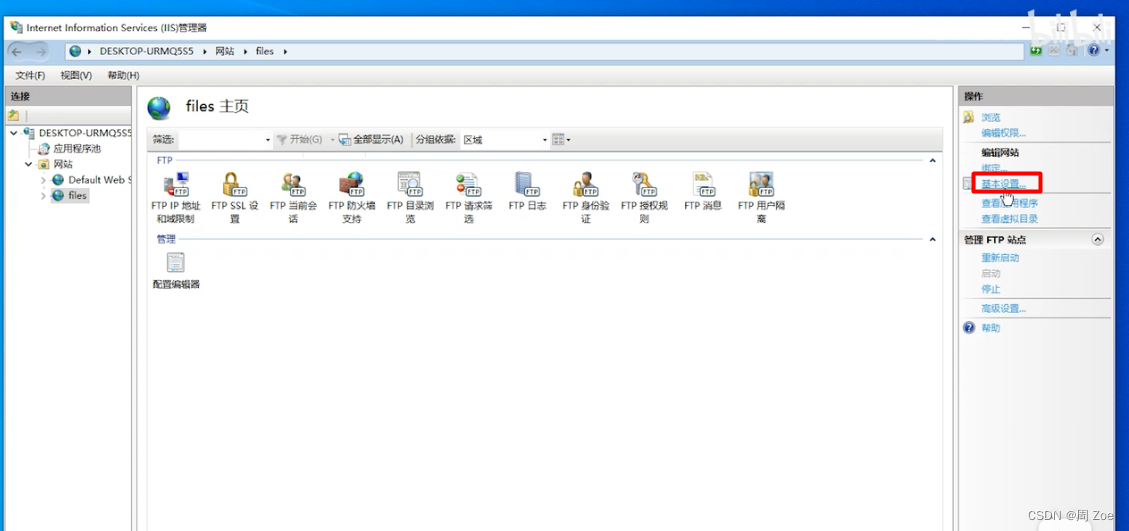Click the help icon in address bar
The image size is (1129, 531).
(1093, 51)
